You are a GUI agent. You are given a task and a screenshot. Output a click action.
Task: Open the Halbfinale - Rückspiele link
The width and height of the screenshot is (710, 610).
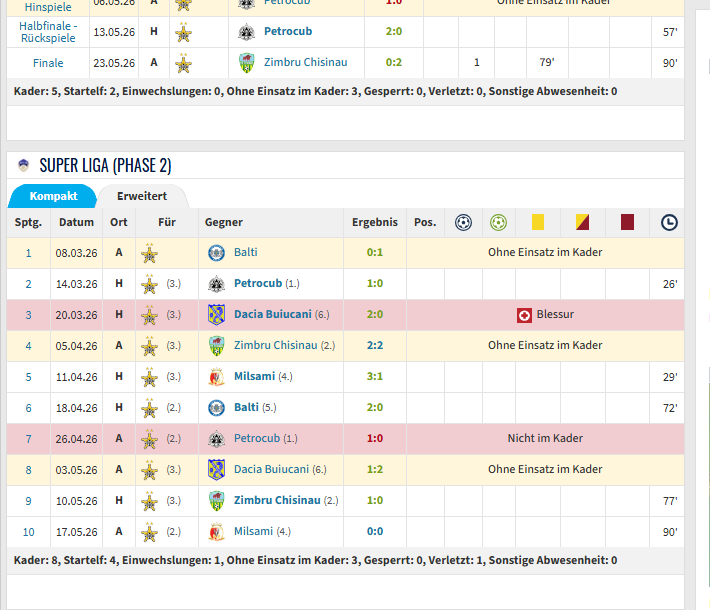pos(48,32)
